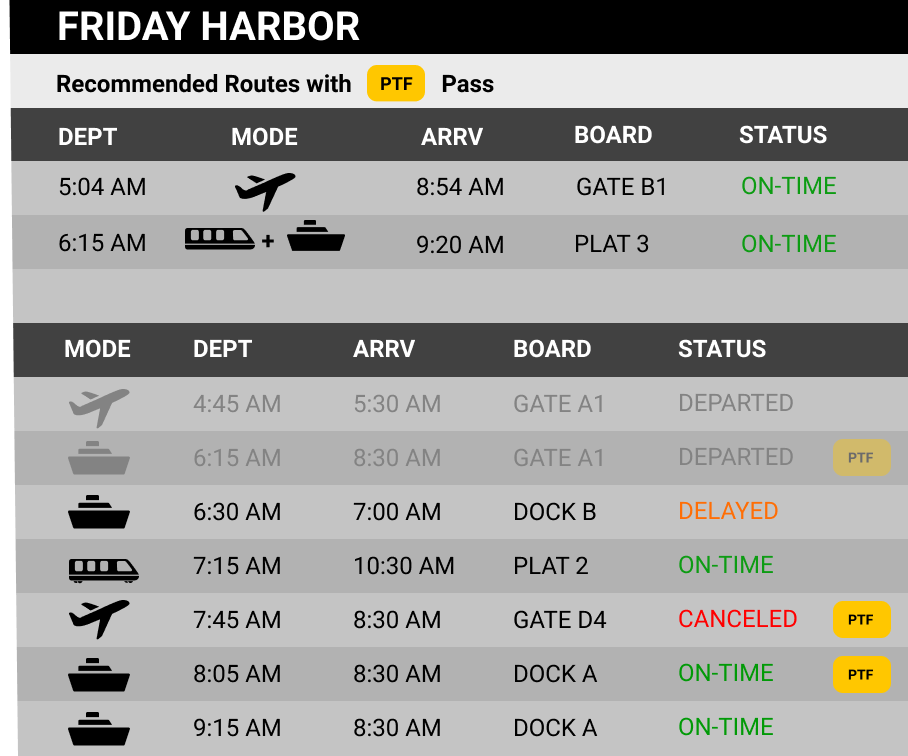Click the DELAYED status for DOCK B
This screenshot has width=908, height=756.
[728, 511]
